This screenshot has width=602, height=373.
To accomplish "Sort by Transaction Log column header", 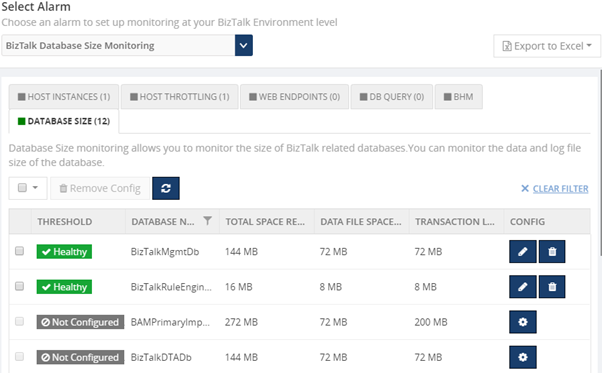I will pyautogui.click(x=456, y=221).
